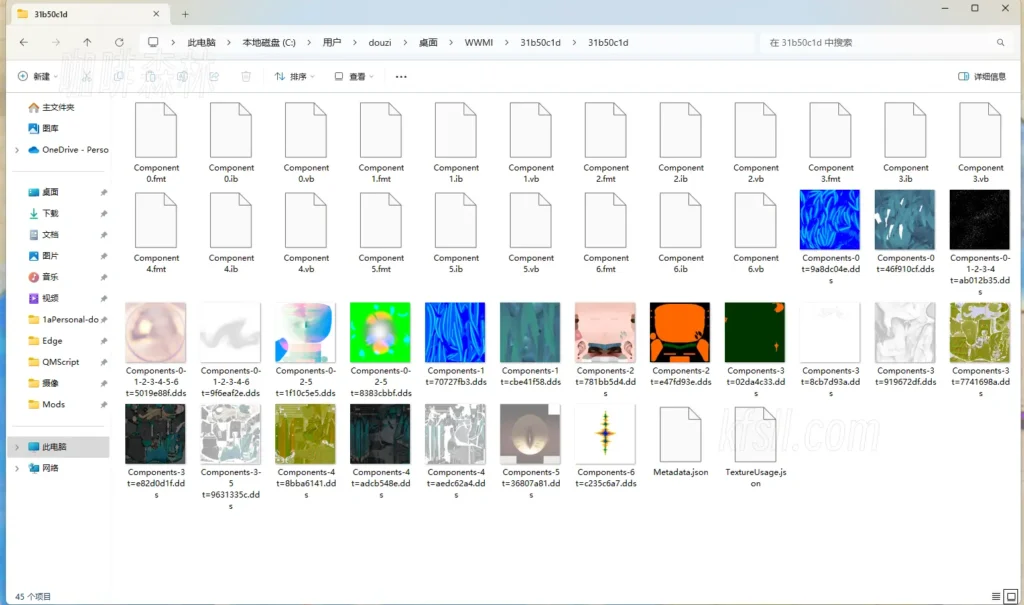Viewport: 1024px width, 605px height.
Task: Click the Paste icon on the toolbar
Action: coord(151,76)
